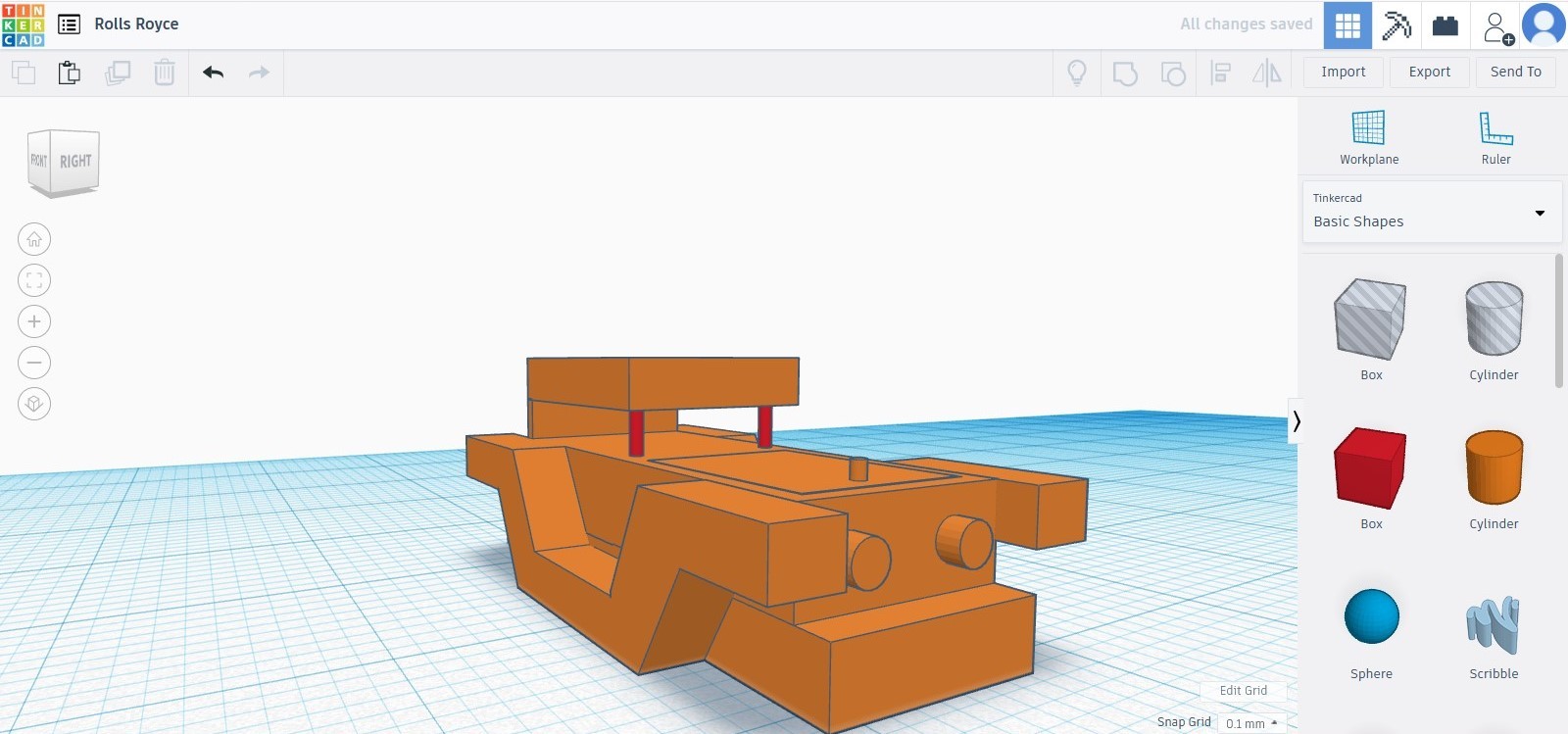Paste using the clipboard icon
The width and height of the screenshot is (1568, 734).
click(70, 73)
